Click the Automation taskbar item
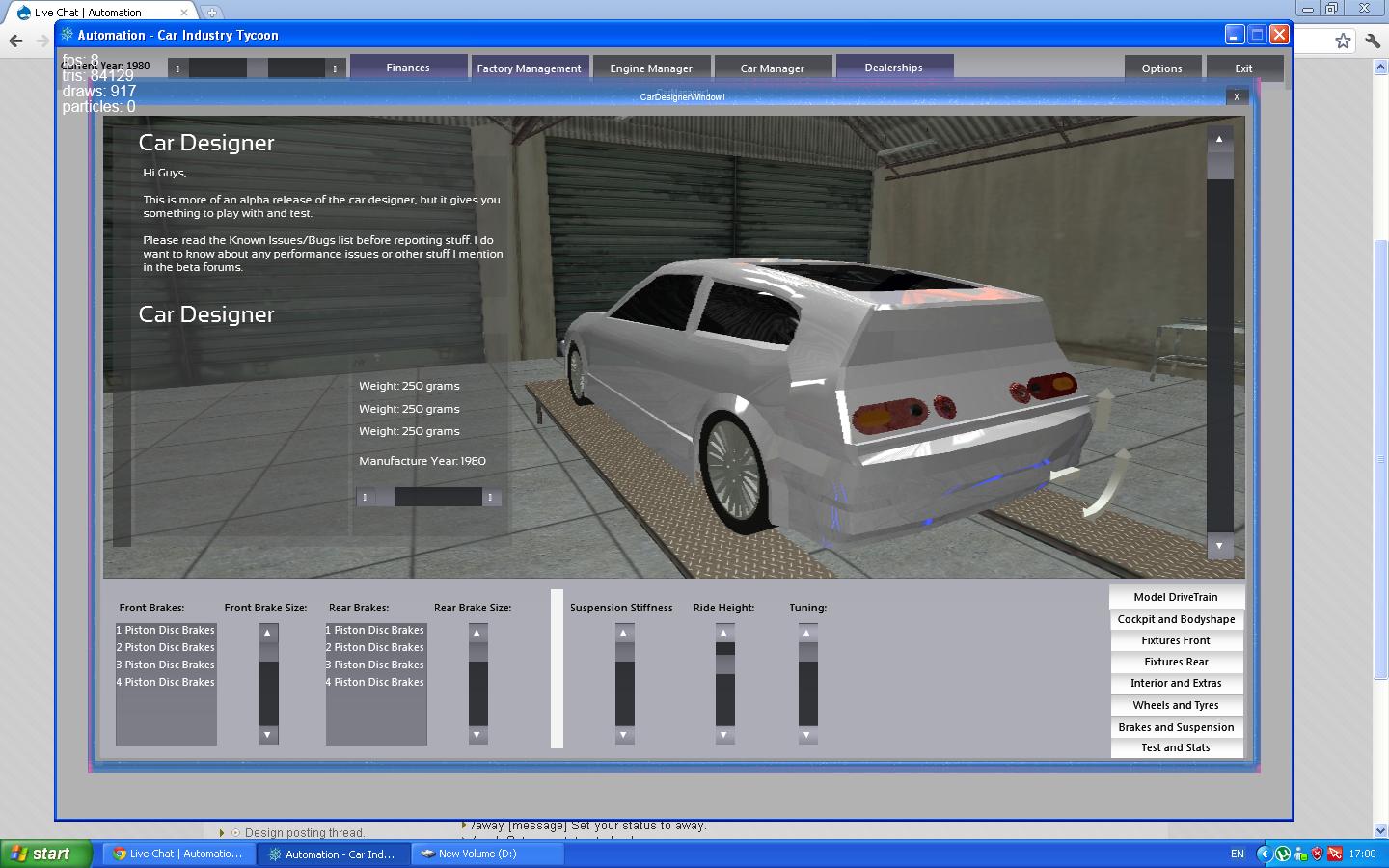 [333, 854]
